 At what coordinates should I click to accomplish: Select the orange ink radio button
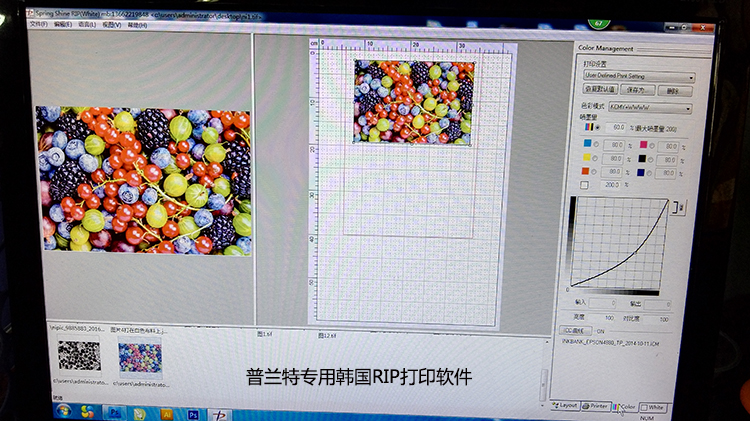[x=594, y=171]
